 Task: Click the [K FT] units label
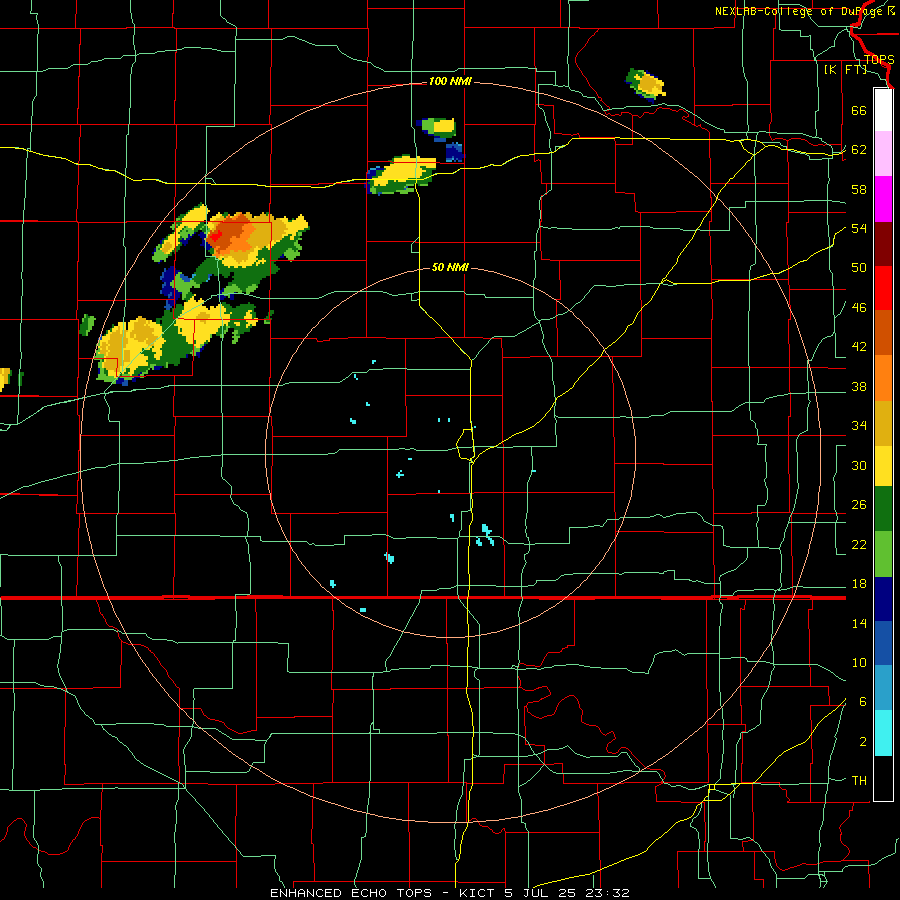click(845, 69)
